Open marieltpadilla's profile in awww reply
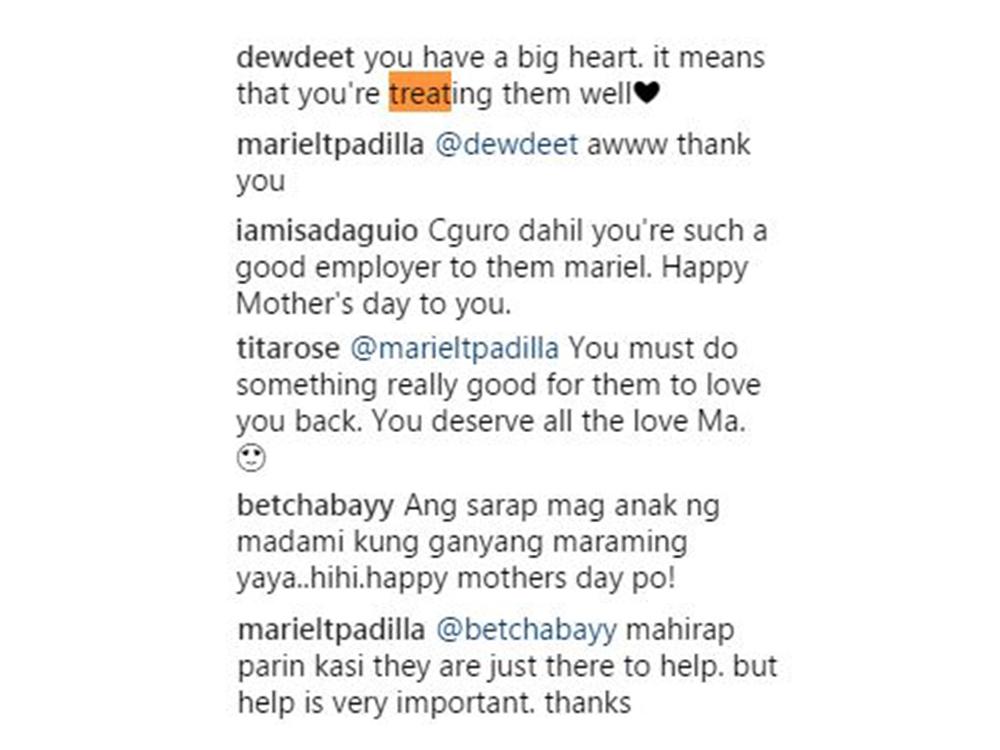The image size is (1000, 750). coord(330,145)
